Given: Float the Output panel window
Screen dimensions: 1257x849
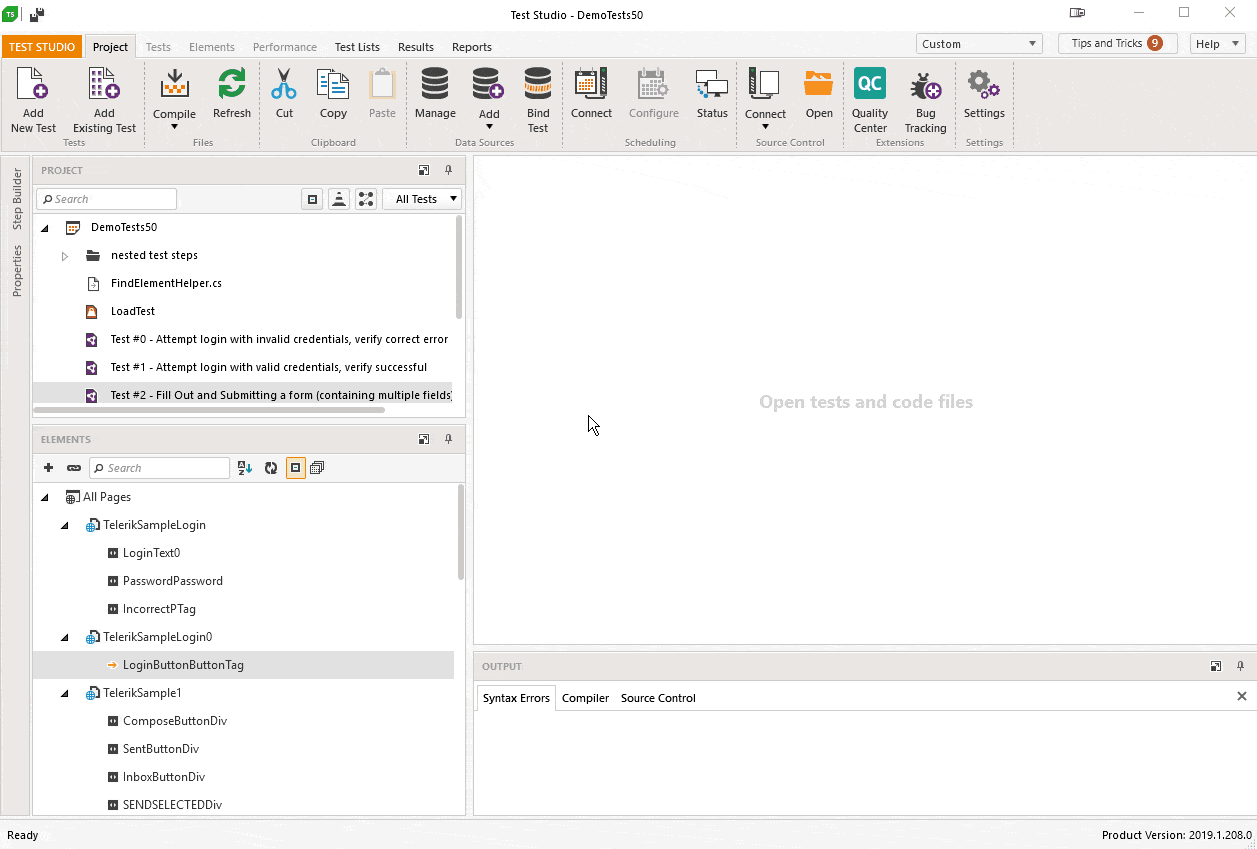Looking at the screenshot, I should pos(1216,666).
